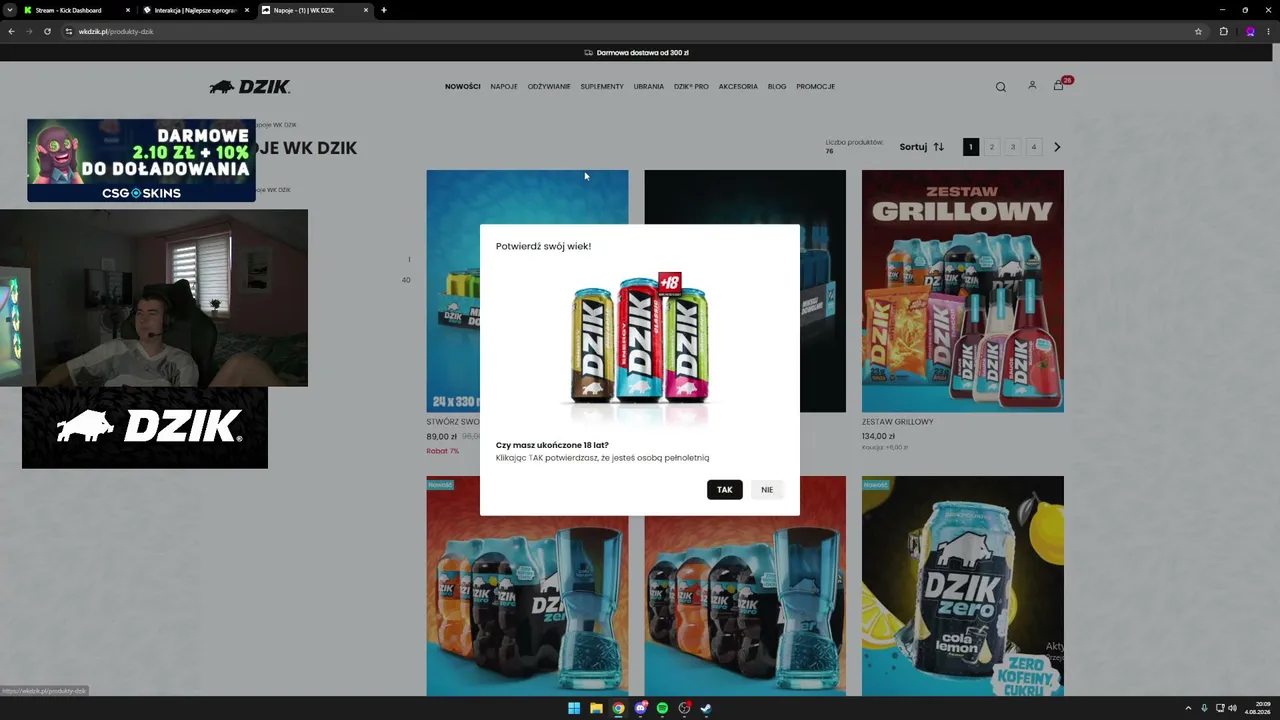Open Windows Start menu
The image size is (1280, 720).
(574, 708)
